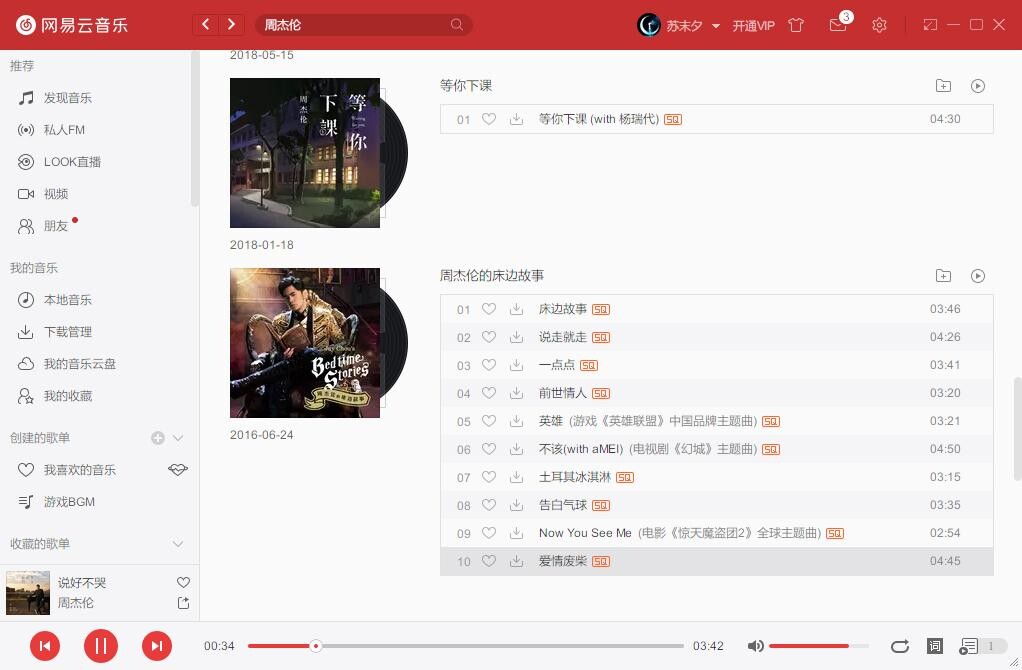The width and height of the screenshot is (1022, 670).
Task: Download the song 告白气球
Action: tap(516, 505)
